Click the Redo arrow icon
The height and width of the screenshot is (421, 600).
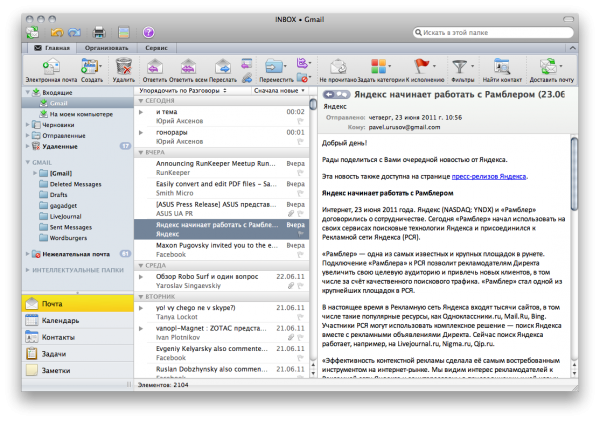point(74,33)
